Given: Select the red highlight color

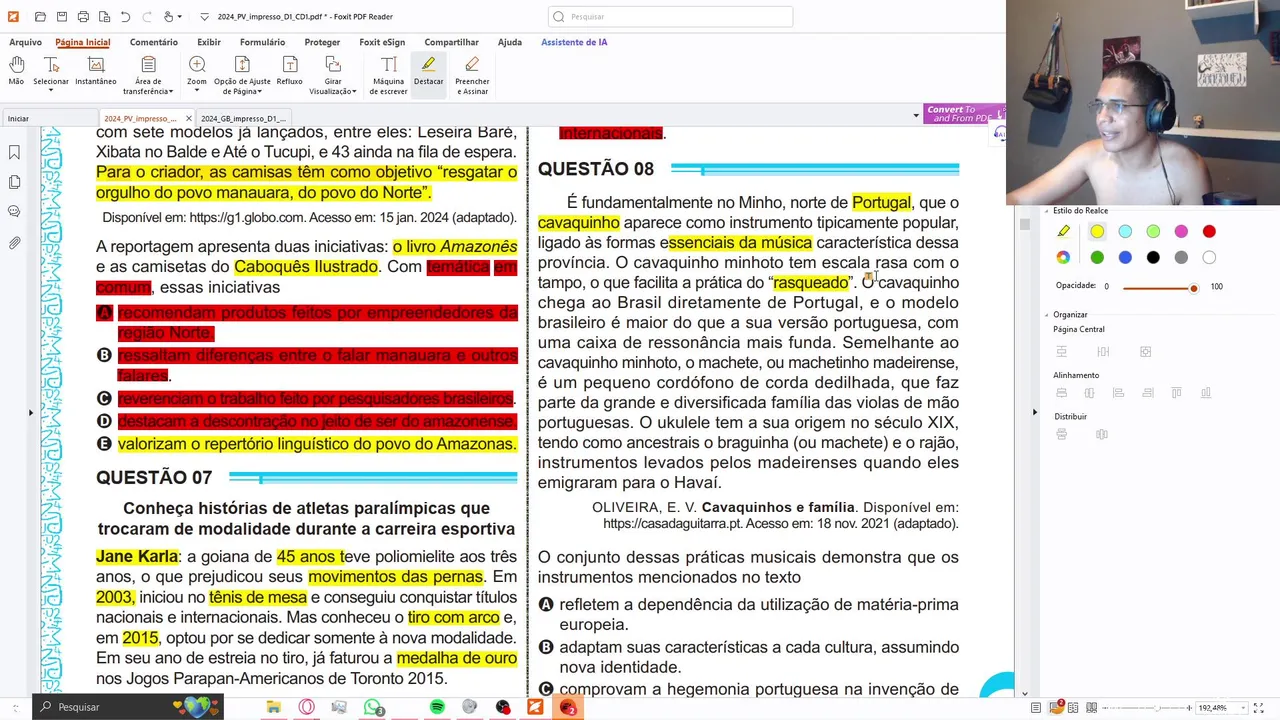Looking at the screenshot, I should 1209,232.
